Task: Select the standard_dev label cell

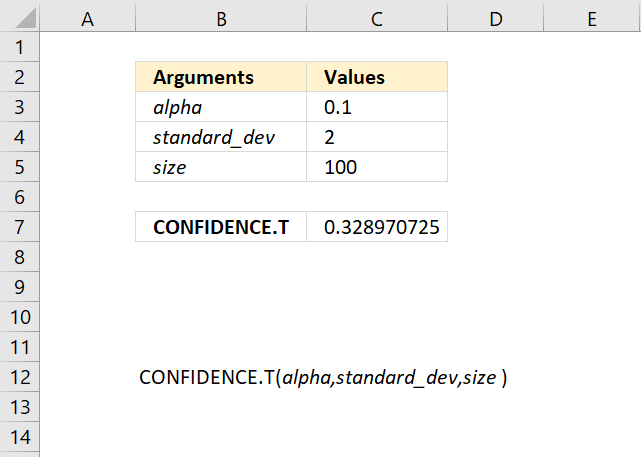Action: tap(221, 137)
